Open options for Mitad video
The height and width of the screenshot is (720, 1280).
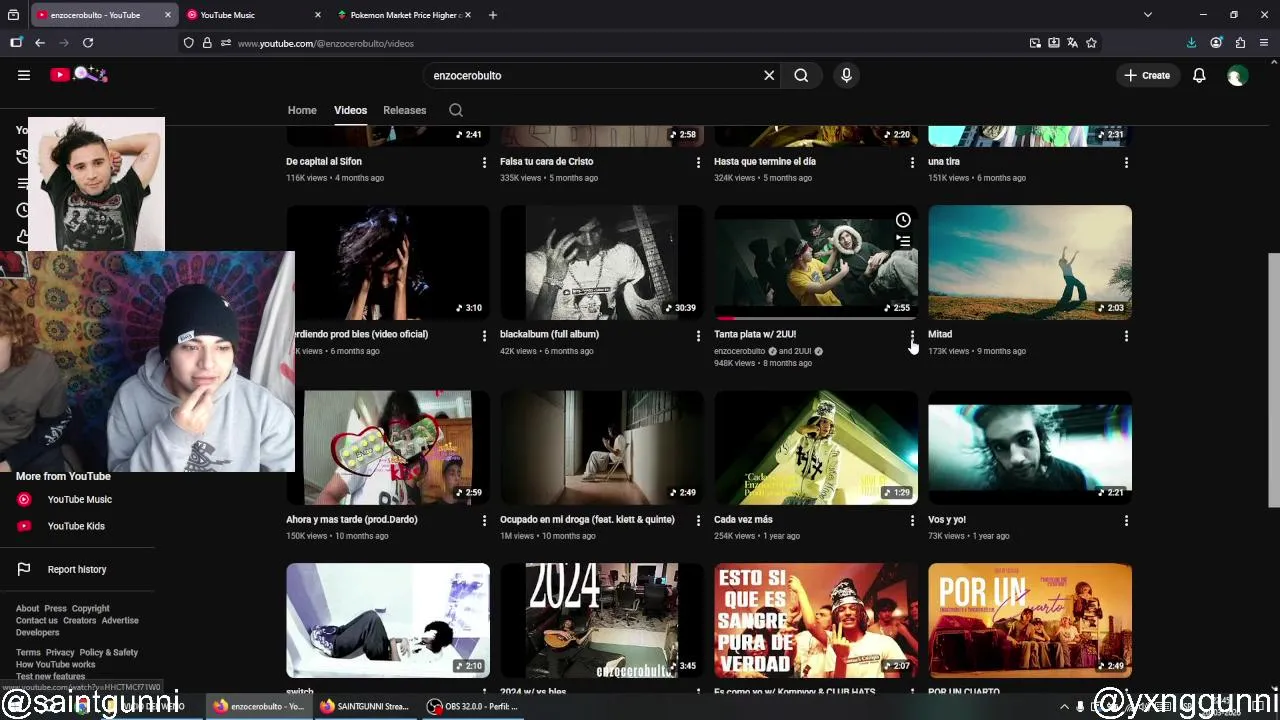(1126, 336)
